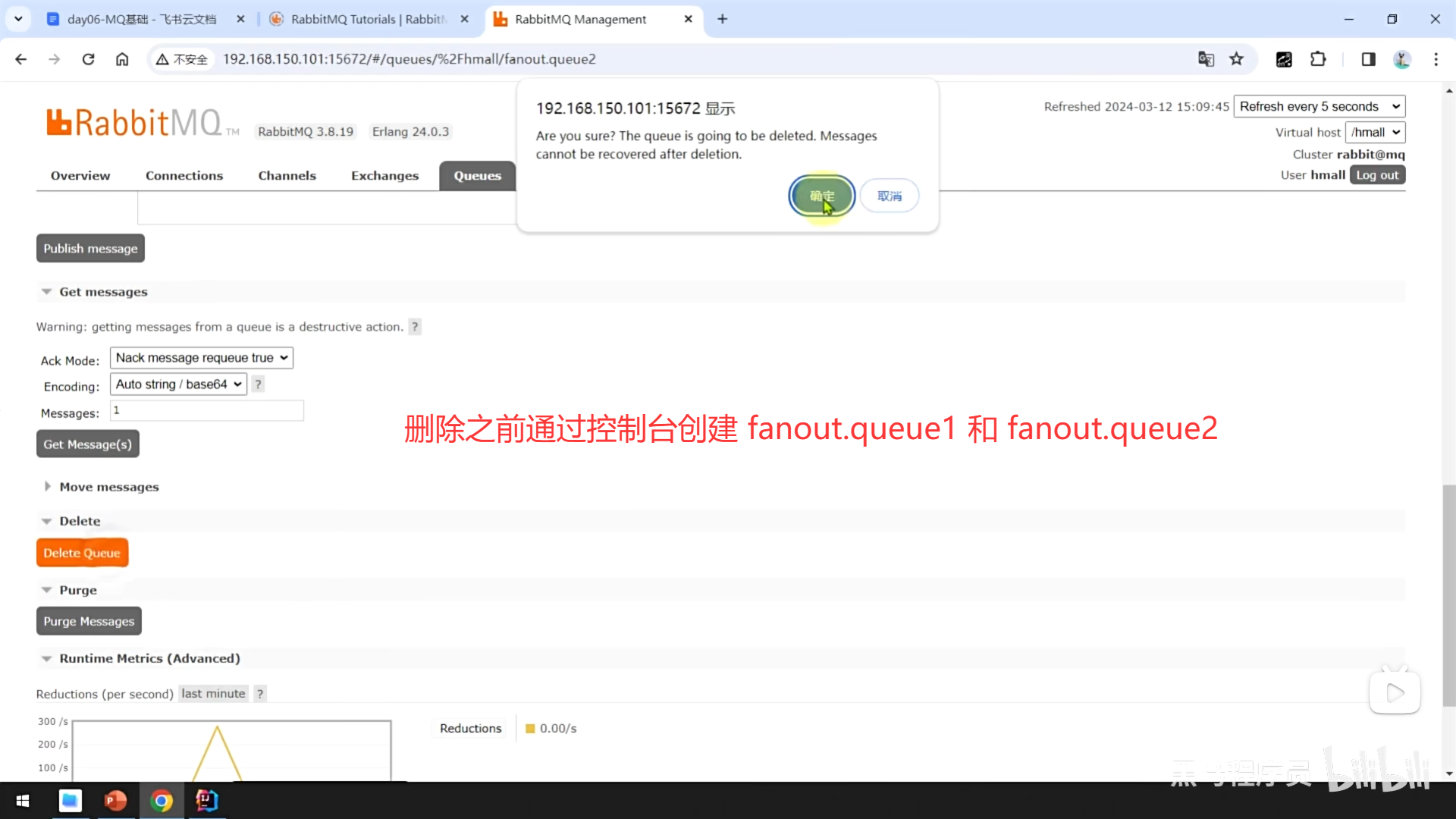Click the browser home icon
1456x819 pixels.
click(x=122, y=59)
